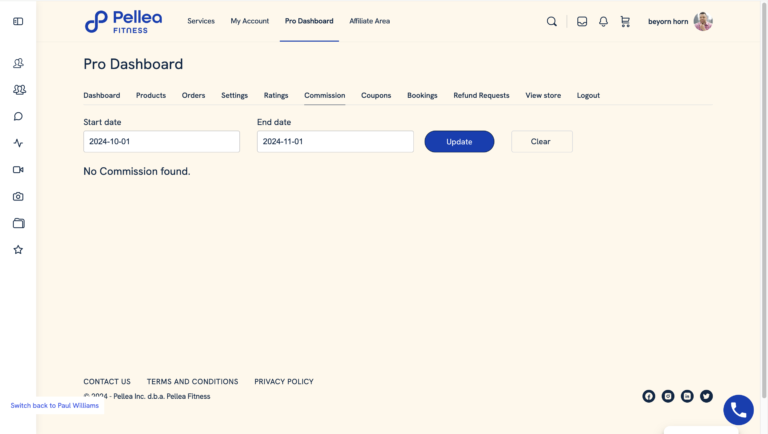Select the Commission tab

pos(325,96)
